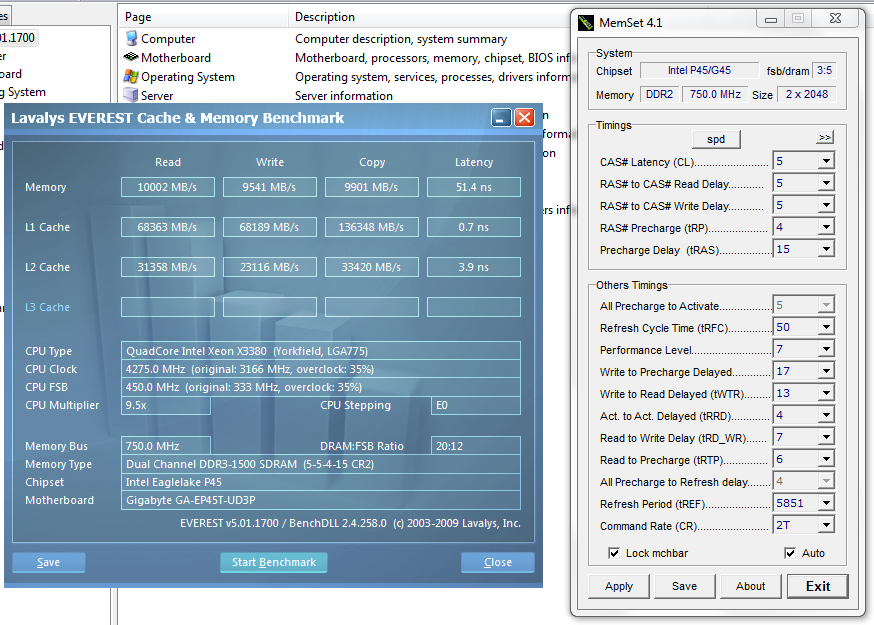Select the Operating System row
Image resolution: width=874 pixels, height=625 pixels.
[x=346, y=76]
